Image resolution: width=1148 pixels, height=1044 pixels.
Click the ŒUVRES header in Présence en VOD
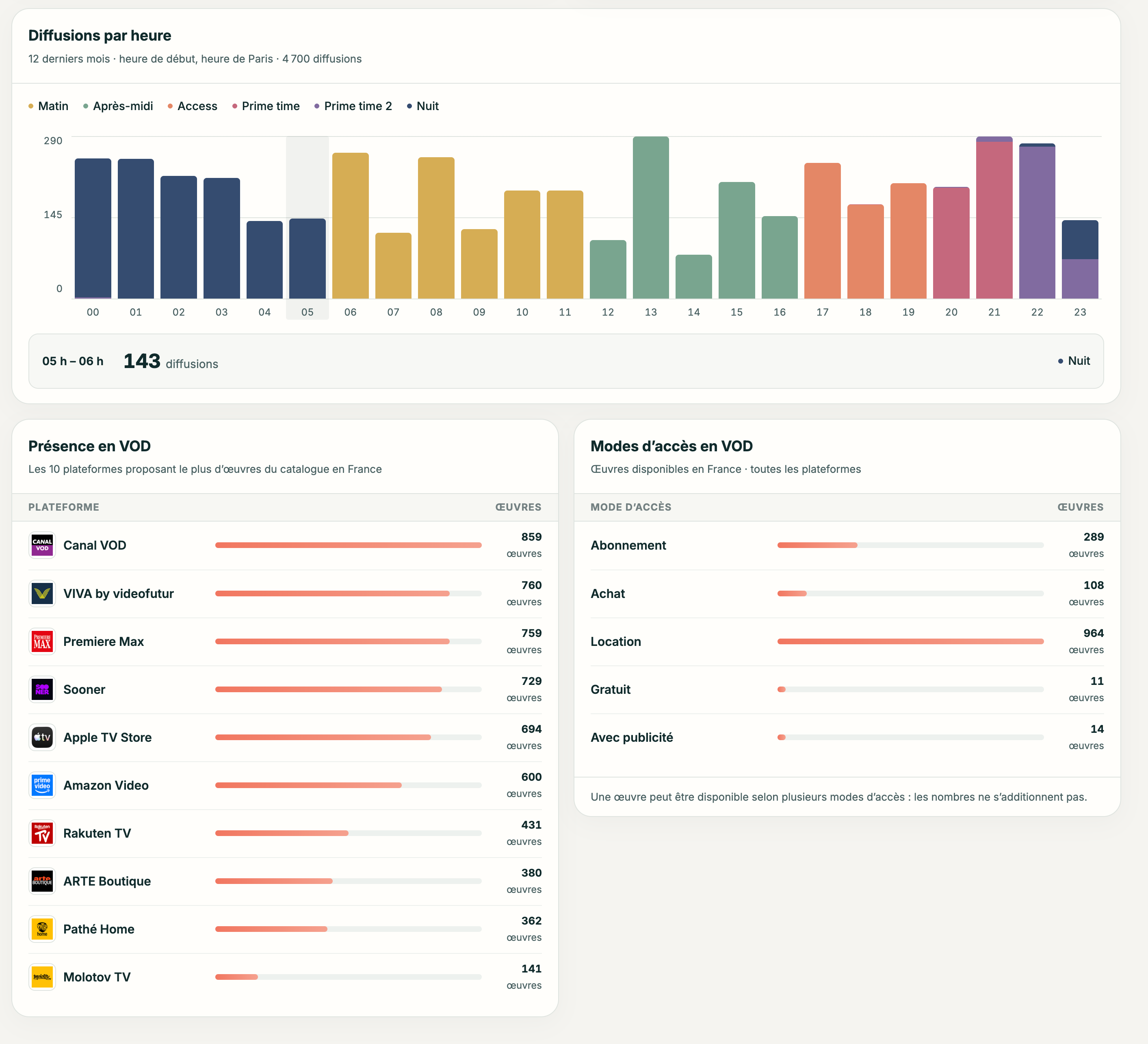pyautogui.click(x=518, y=507)
